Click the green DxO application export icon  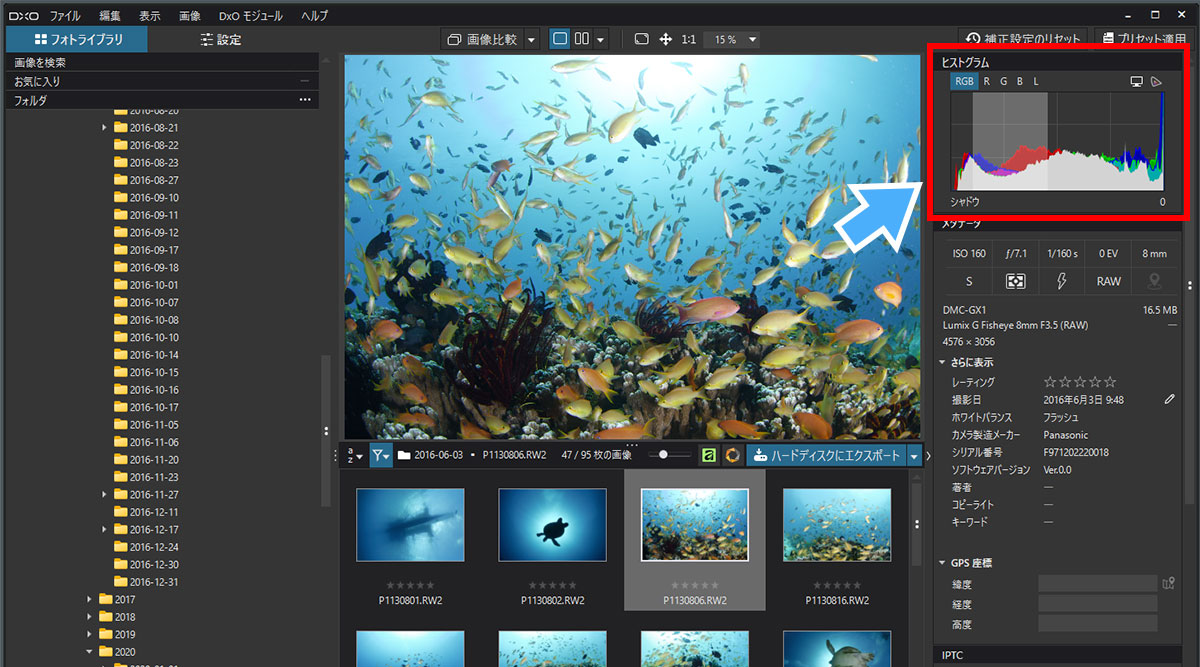coord(708,455)
